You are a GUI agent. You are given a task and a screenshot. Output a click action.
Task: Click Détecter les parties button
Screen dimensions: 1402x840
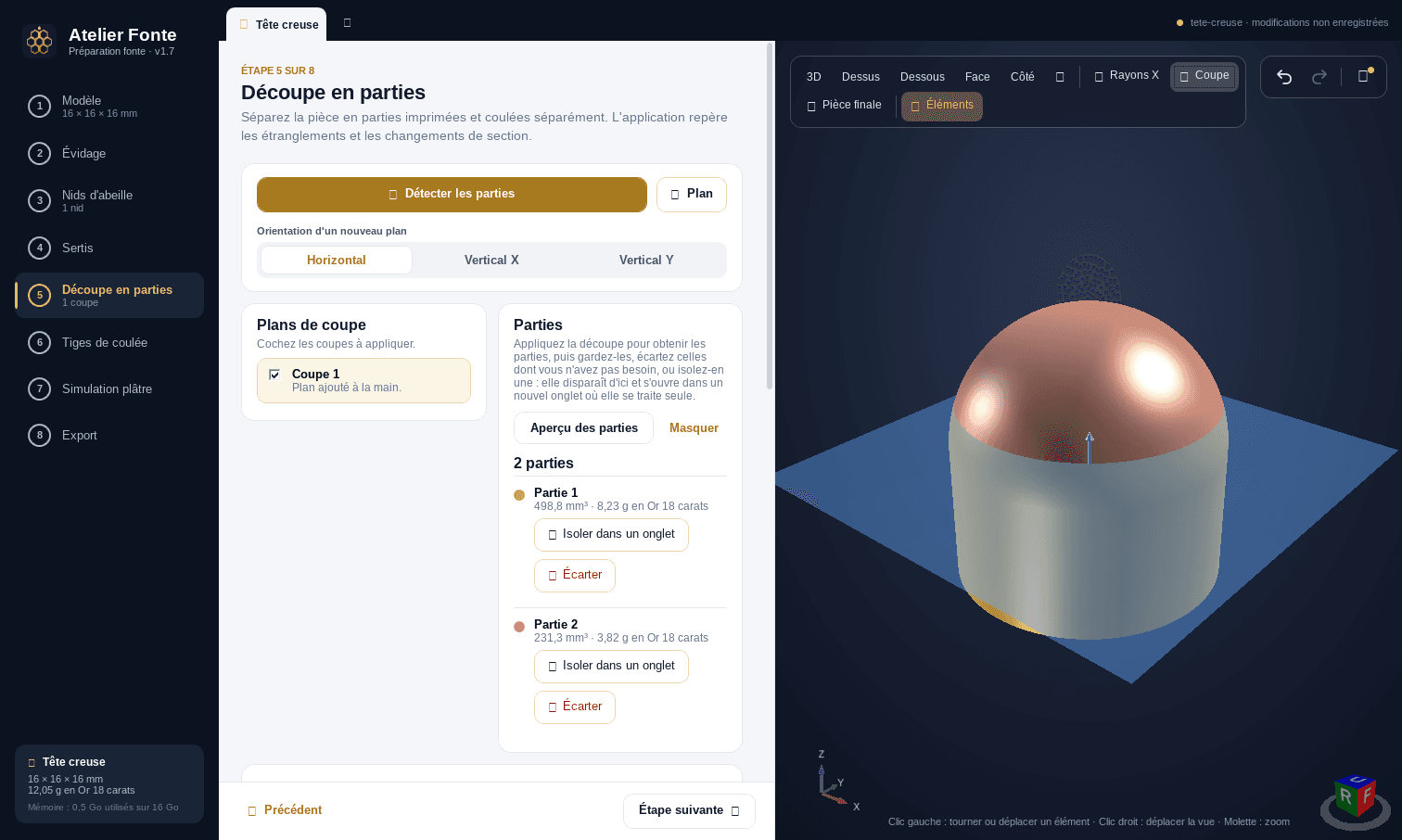[x=452, y=195]
